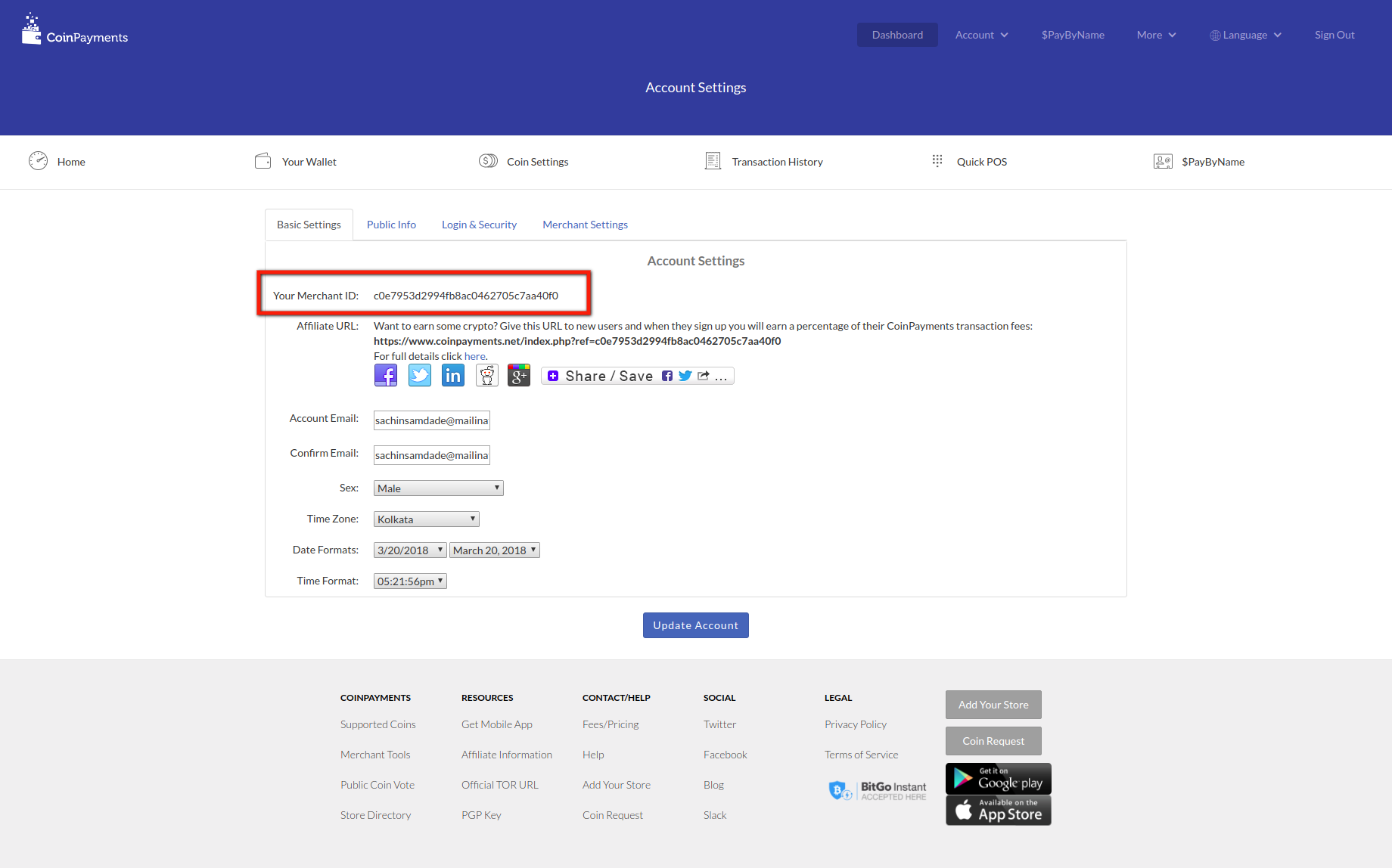Expand the More dropdown menu
Image resolution: width=1392 pixels, height=868 pixels.
[1156, 35]
